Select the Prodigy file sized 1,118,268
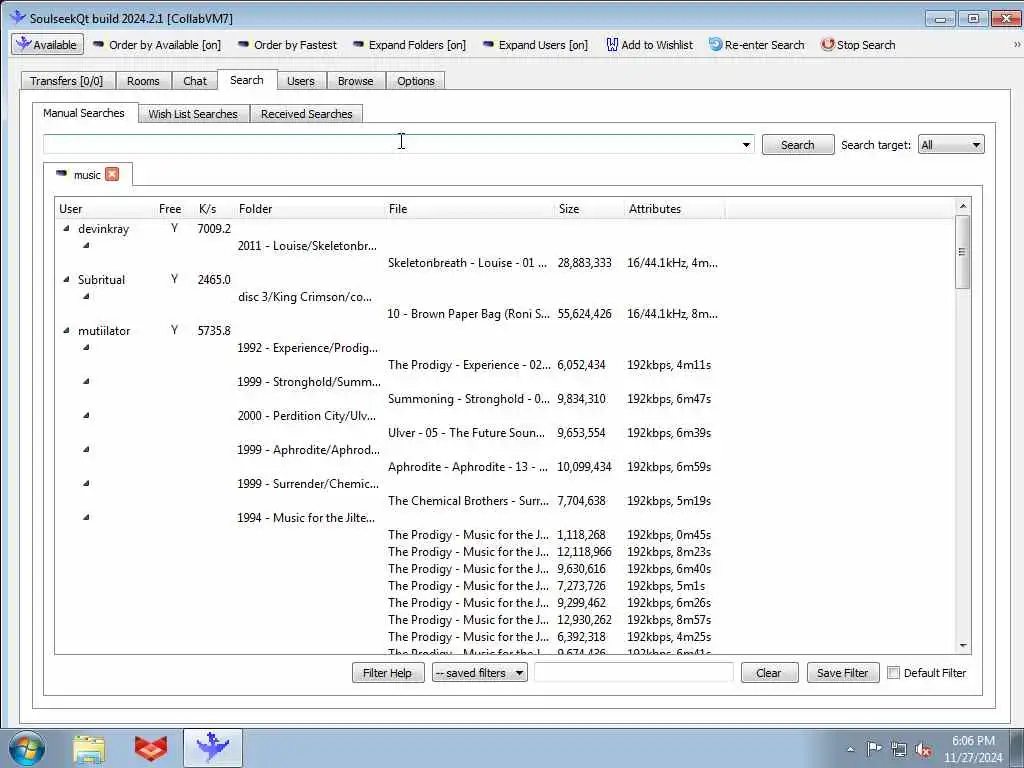The height and width of the screenshot is (768, 1024). click(468, 534)
